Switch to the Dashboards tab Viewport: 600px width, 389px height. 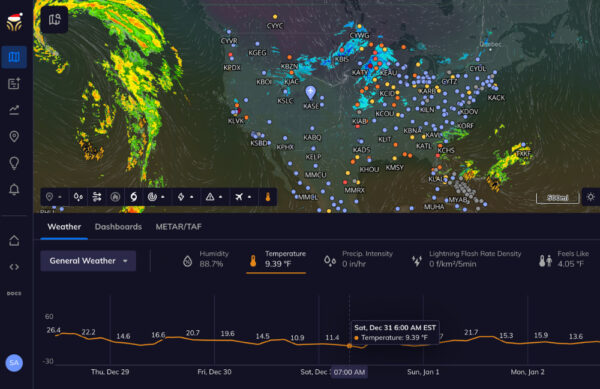coord(118,227)
